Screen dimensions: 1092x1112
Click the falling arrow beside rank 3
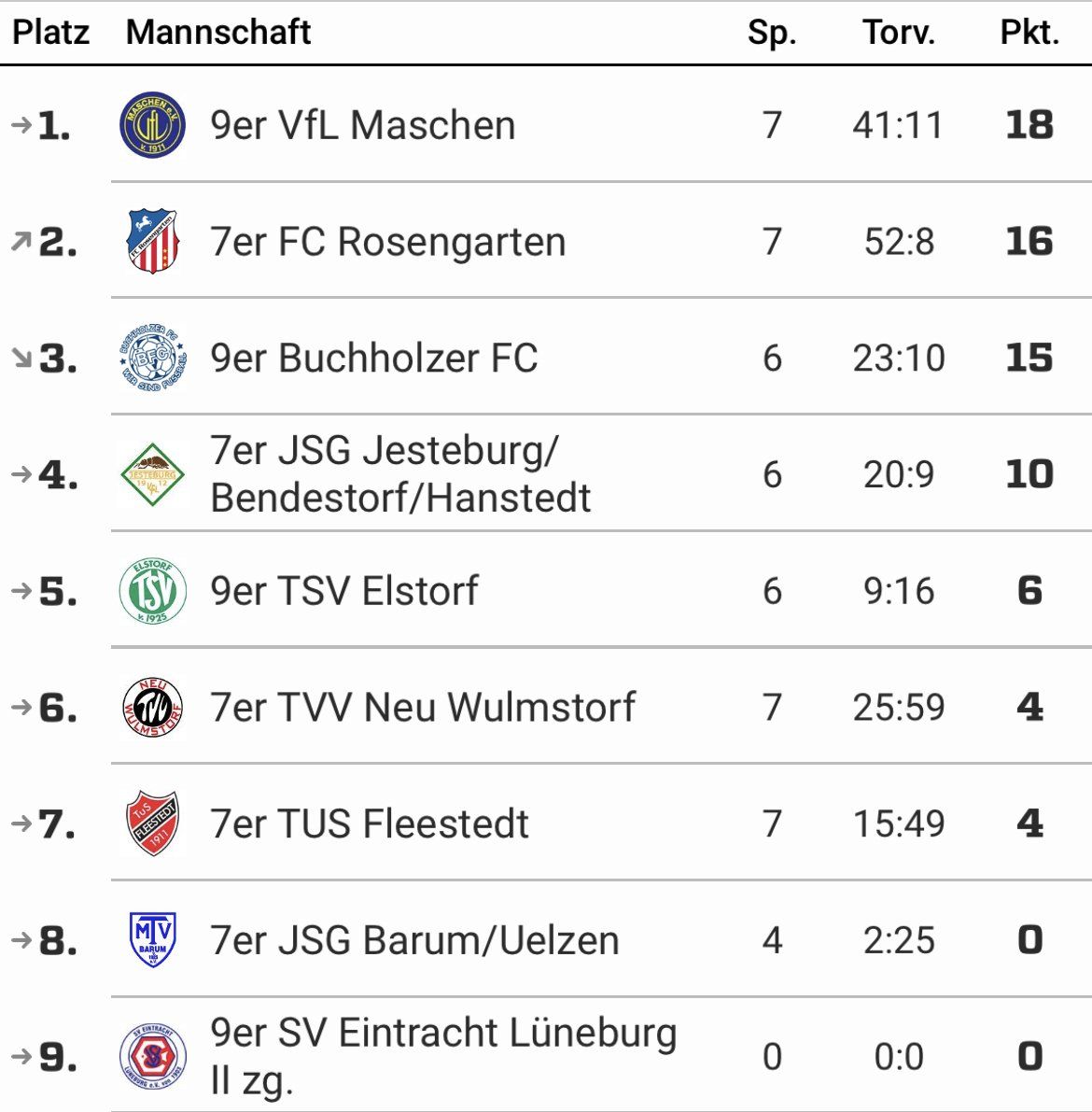21,359
